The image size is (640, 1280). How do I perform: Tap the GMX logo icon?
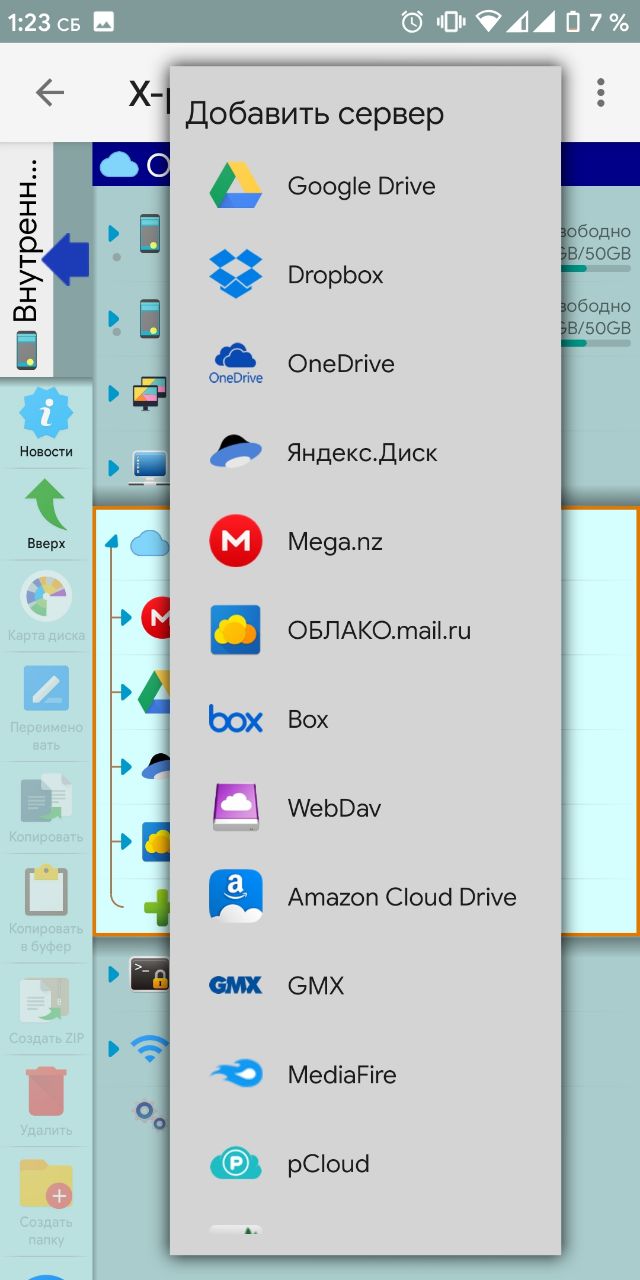(x=236, y=986)
